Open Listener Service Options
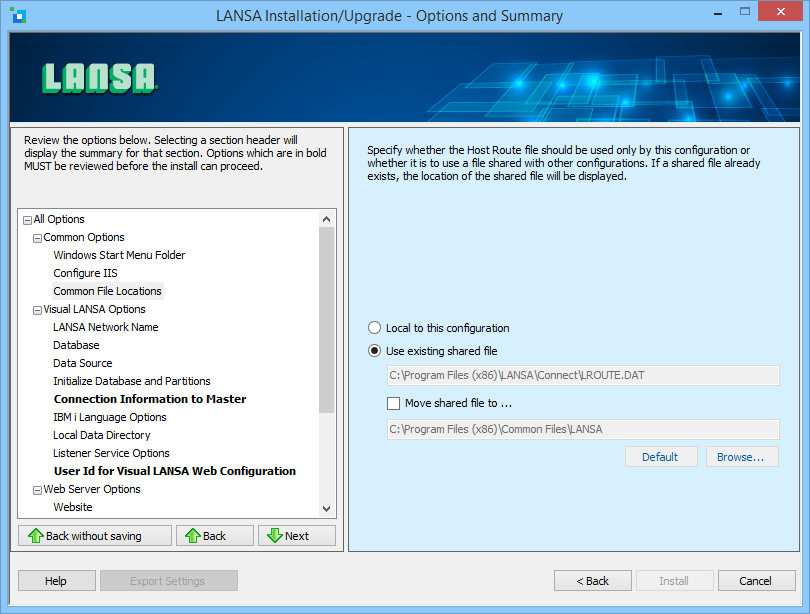Screen dimensions: 810x614 (x=111, y=453)
